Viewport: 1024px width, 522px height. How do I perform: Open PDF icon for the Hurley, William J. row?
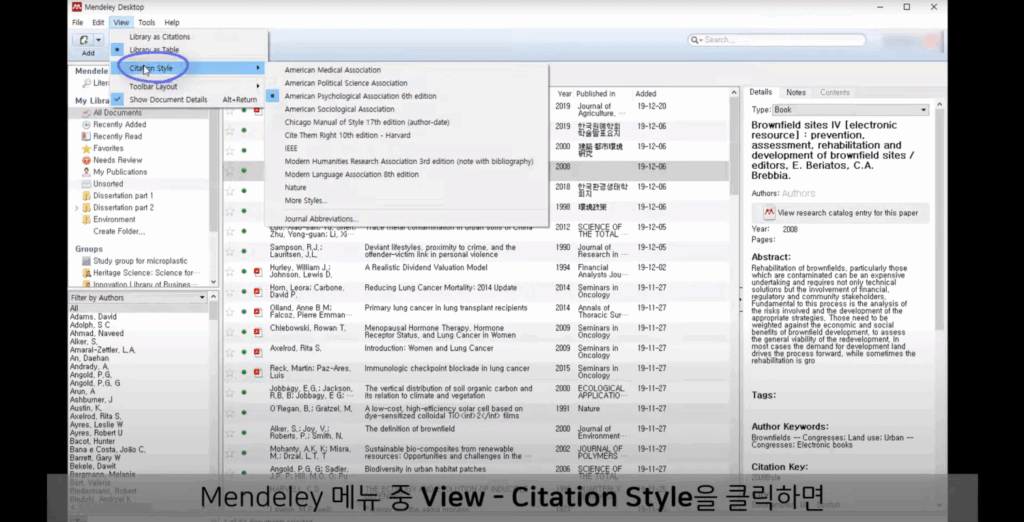pos(257,271)
